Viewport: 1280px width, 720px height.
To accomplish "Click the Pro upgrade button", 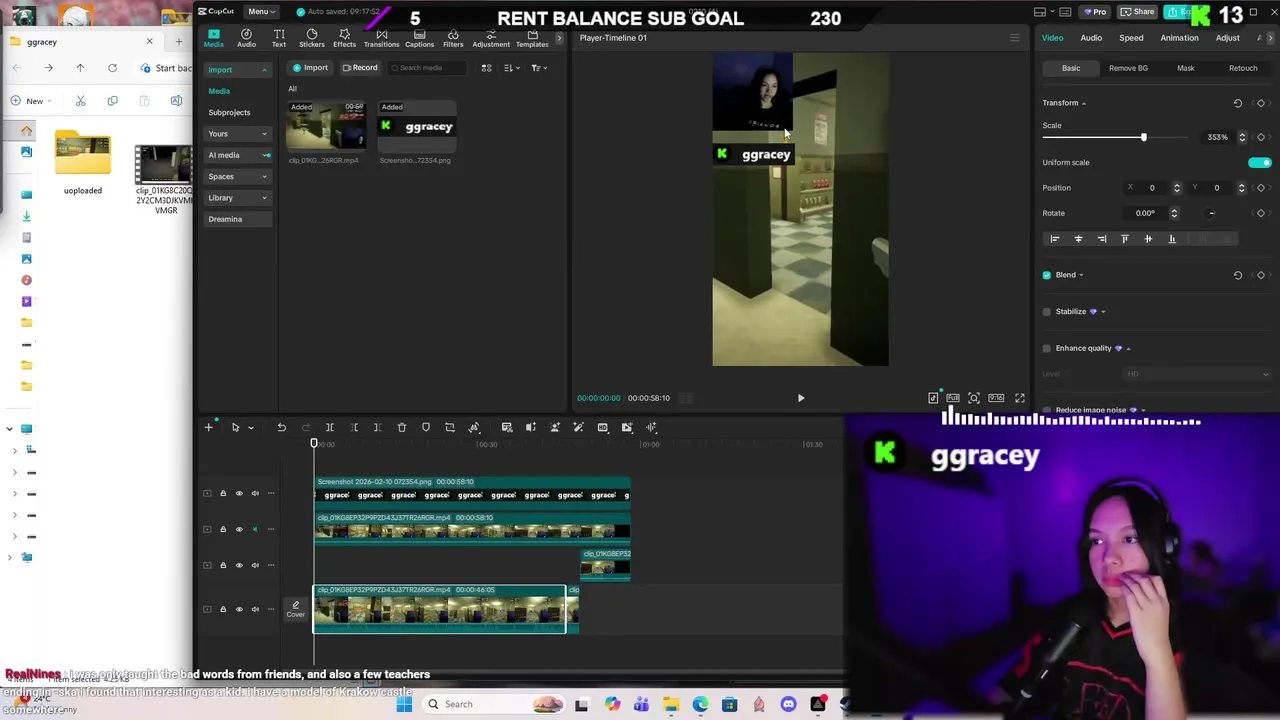I will (1095, 12).
